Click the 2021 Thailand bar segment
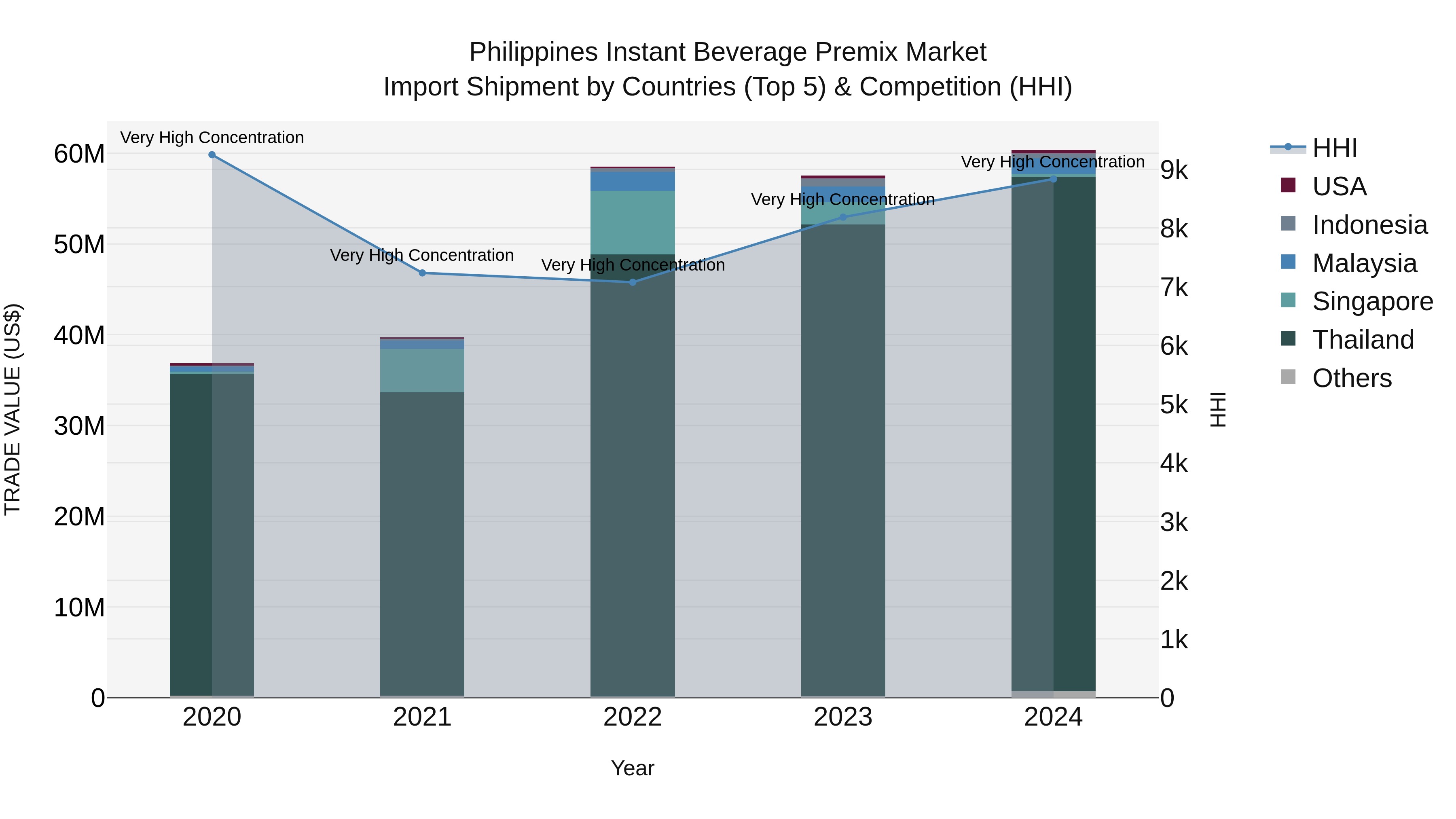 tap(422, 544)
